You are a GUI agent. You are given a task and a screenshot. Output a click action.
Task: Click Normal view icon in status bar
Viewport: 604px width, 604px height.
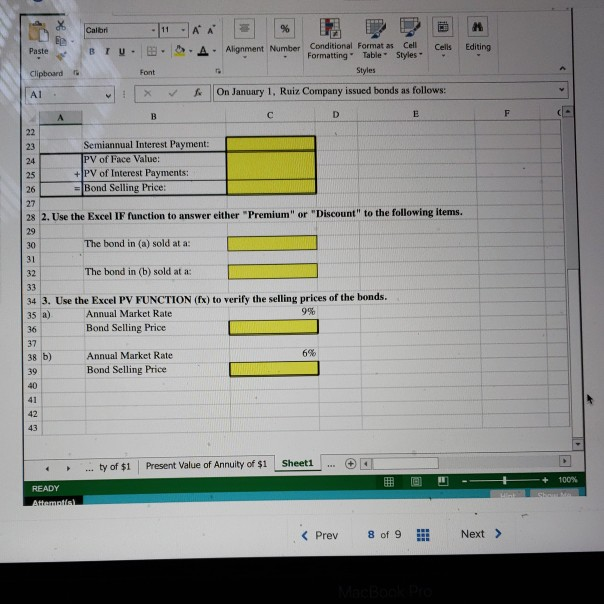coord(389,482)
